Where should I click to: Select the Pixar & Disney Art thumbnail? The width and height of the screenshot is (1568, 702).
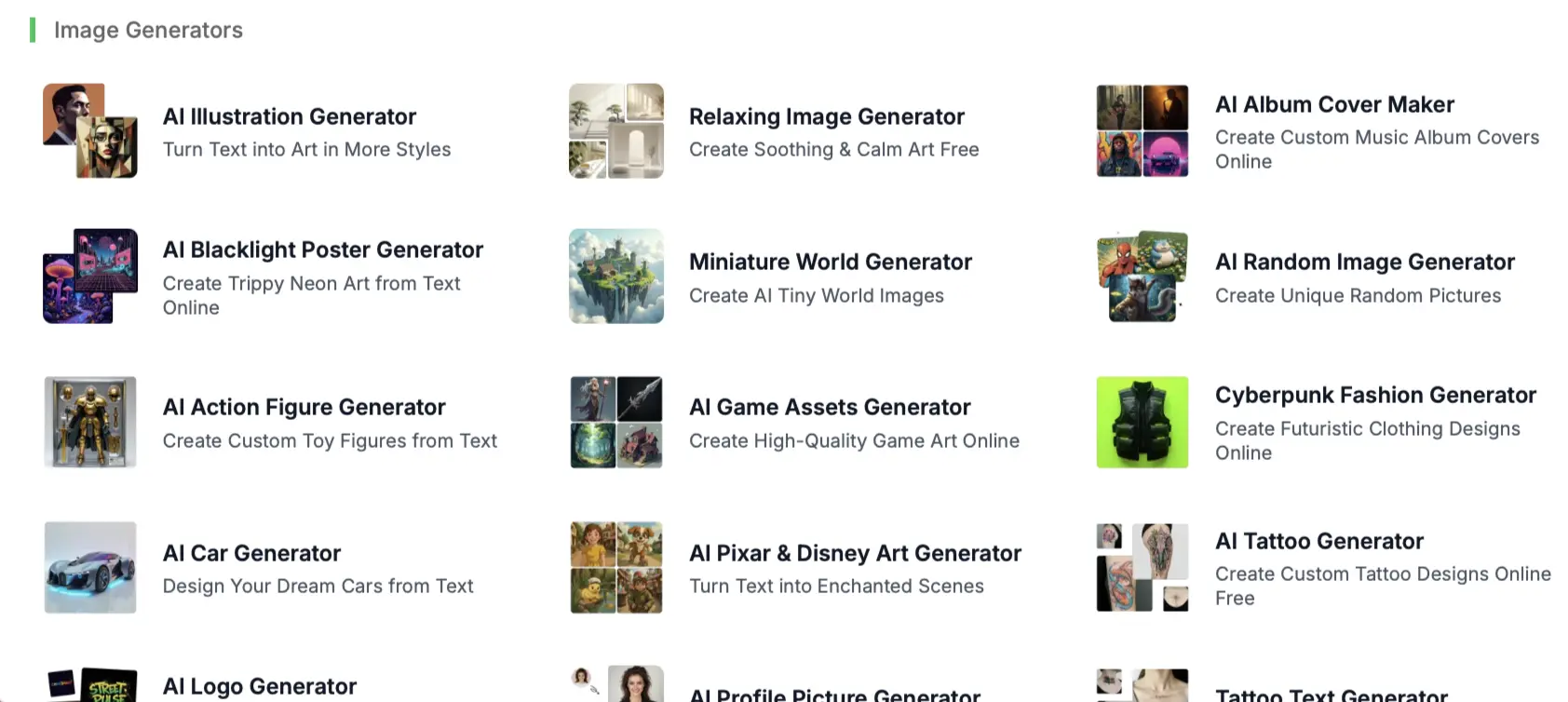click(x=616, y=568)
